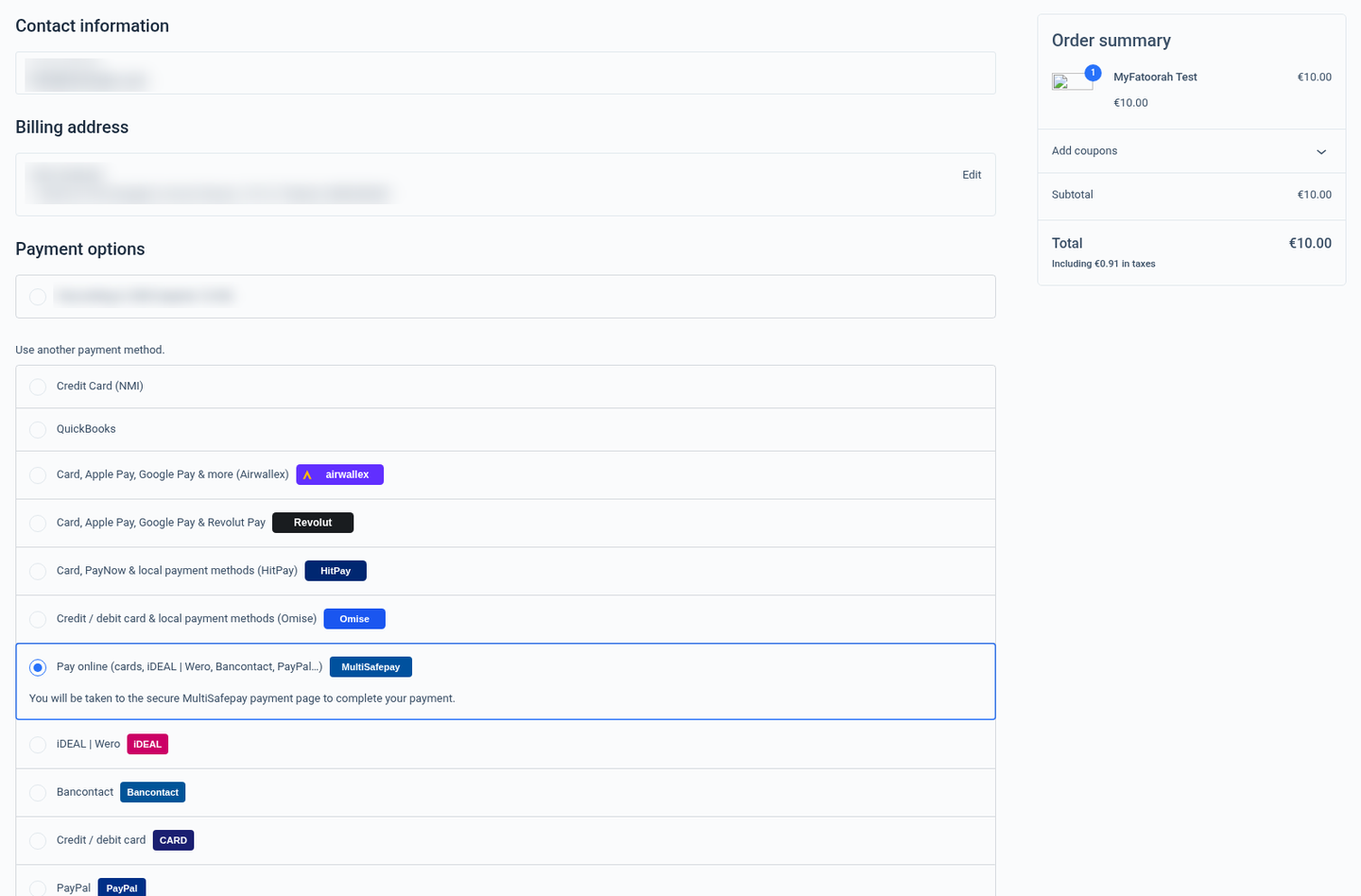The height and width of the screenshot is (896, 1361).
Task: Click 'Use another payment method.' text
Action: (x=90, y=350)
